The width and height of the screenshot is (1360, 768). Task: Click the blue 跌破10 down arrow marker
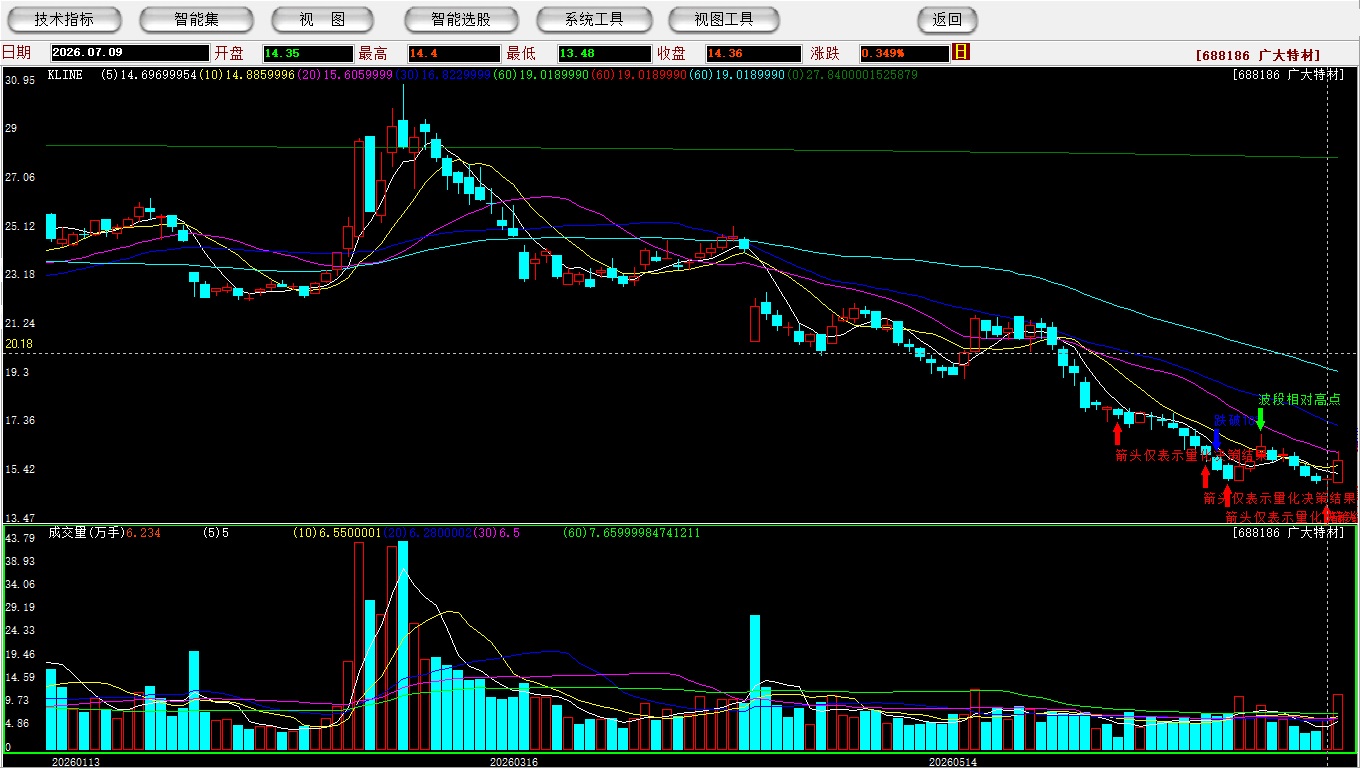(x=1216, y=438)
